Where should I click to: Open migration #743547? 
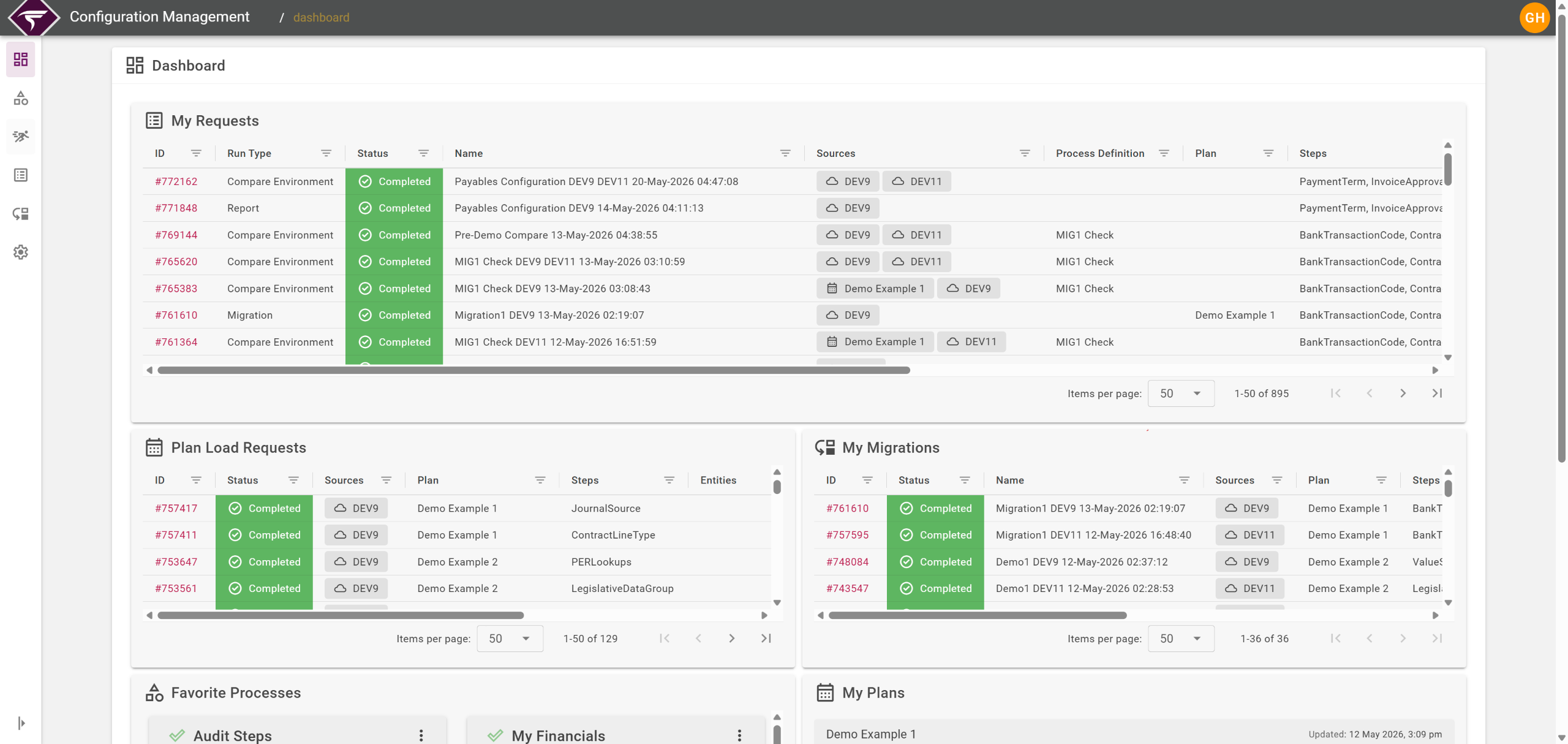click(848, 588)
